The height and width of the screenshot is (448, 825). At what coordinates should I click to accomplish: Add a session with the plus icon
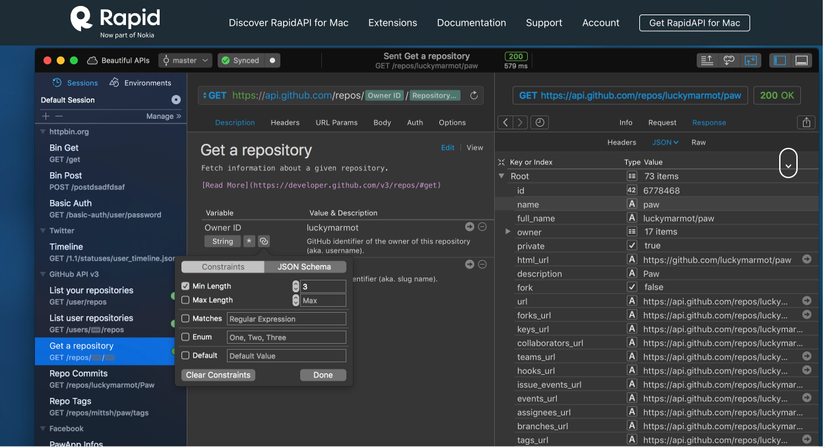click(x=46, y=116)
